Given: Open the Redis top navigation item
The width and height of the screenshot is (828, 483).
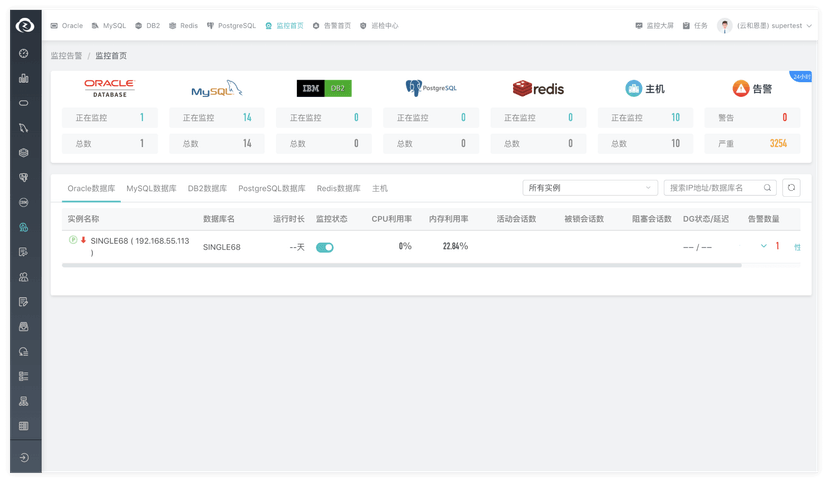Looking at the screenshot, I should (x=183, y=25).
